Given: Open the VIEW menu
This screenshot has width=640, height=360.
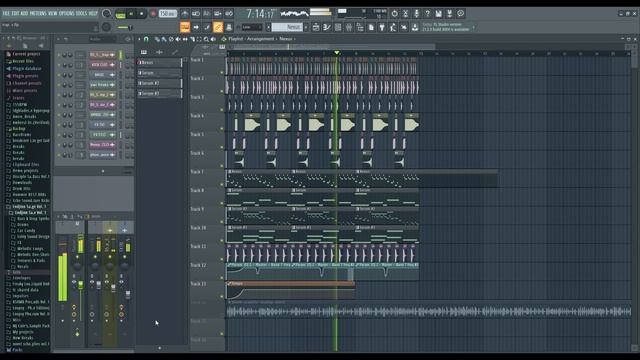Looking at the screenshot, I should [53, 13].
